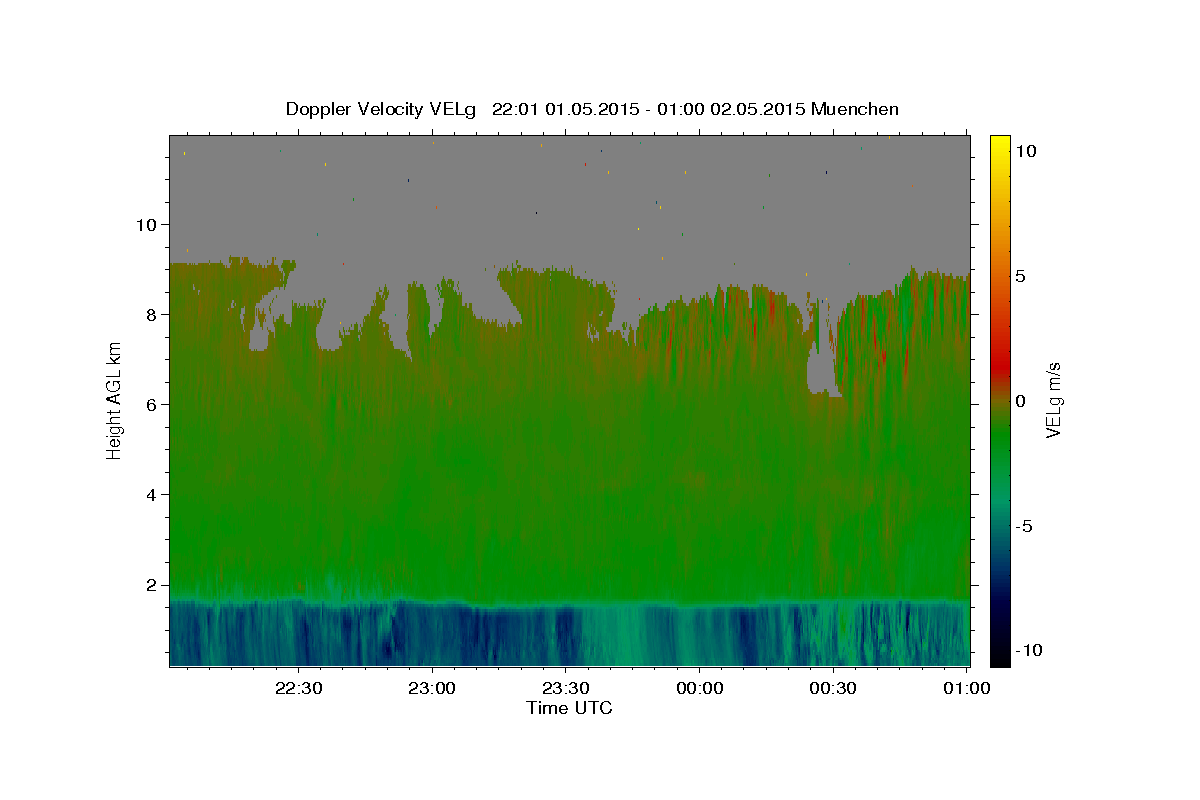Pick the black bottom of the colorbar
1200x800 pixels.
coord(999,658)
